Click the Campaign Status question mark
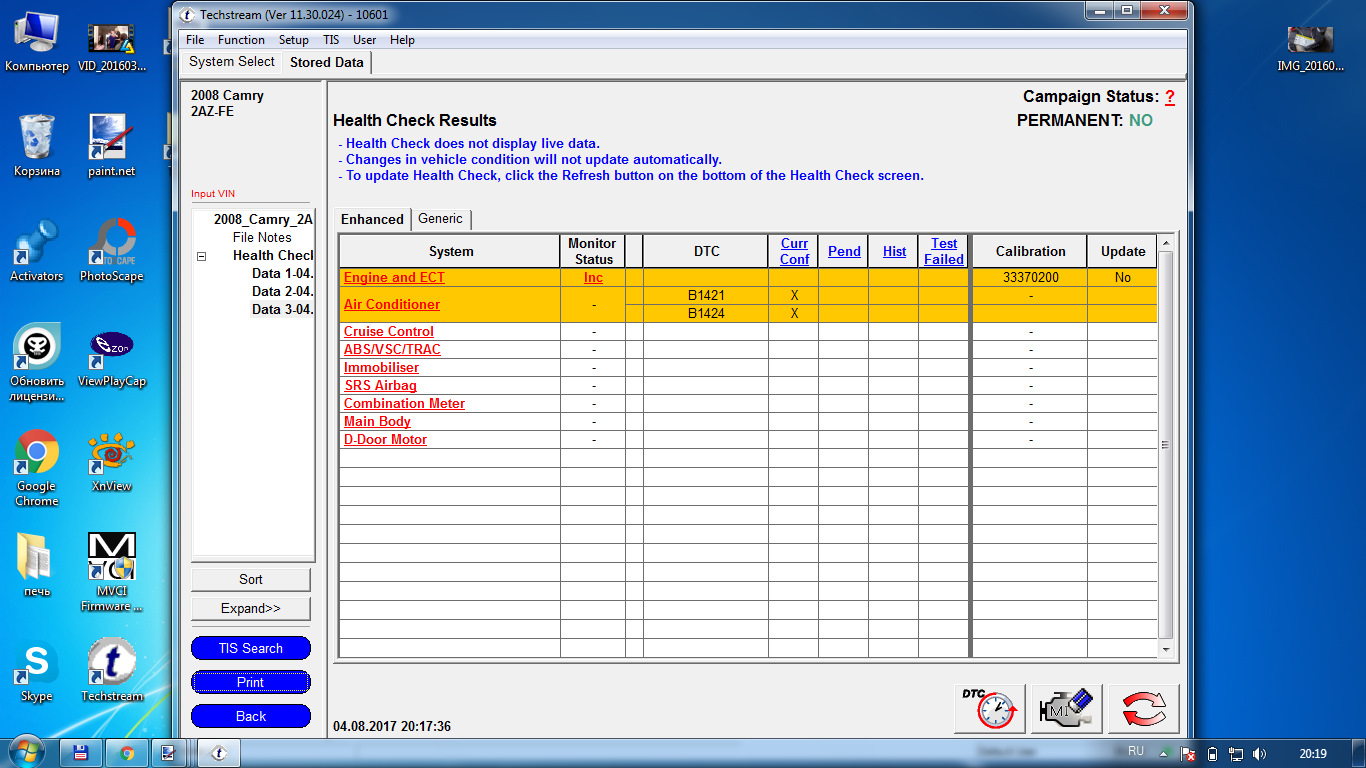The image size is (1366, 768). pos(1170,97)
